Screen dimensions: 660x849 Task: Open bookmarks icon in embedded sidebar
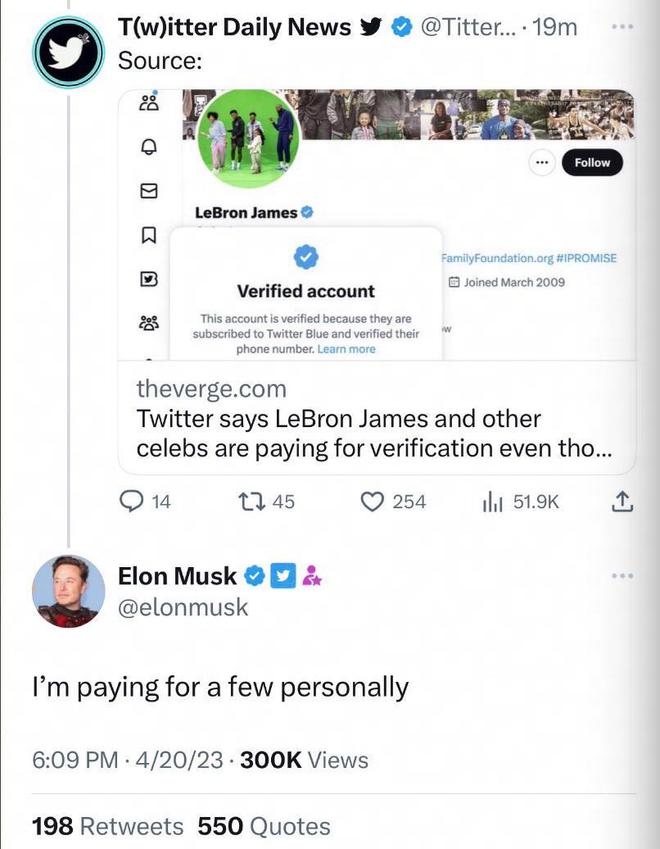coord(149,236)
